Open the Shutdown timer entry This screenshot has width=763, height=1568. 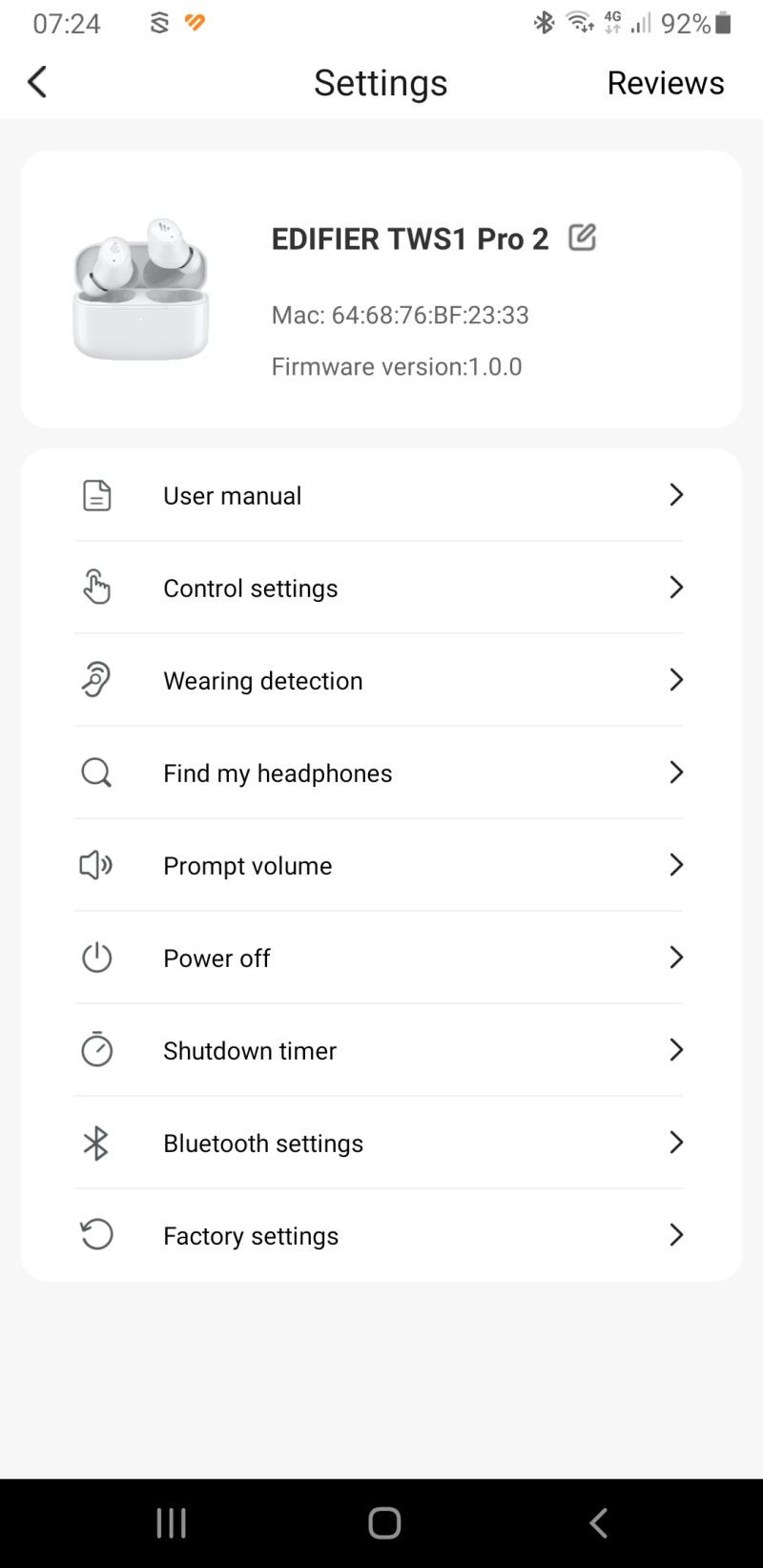pos(250,1051)
